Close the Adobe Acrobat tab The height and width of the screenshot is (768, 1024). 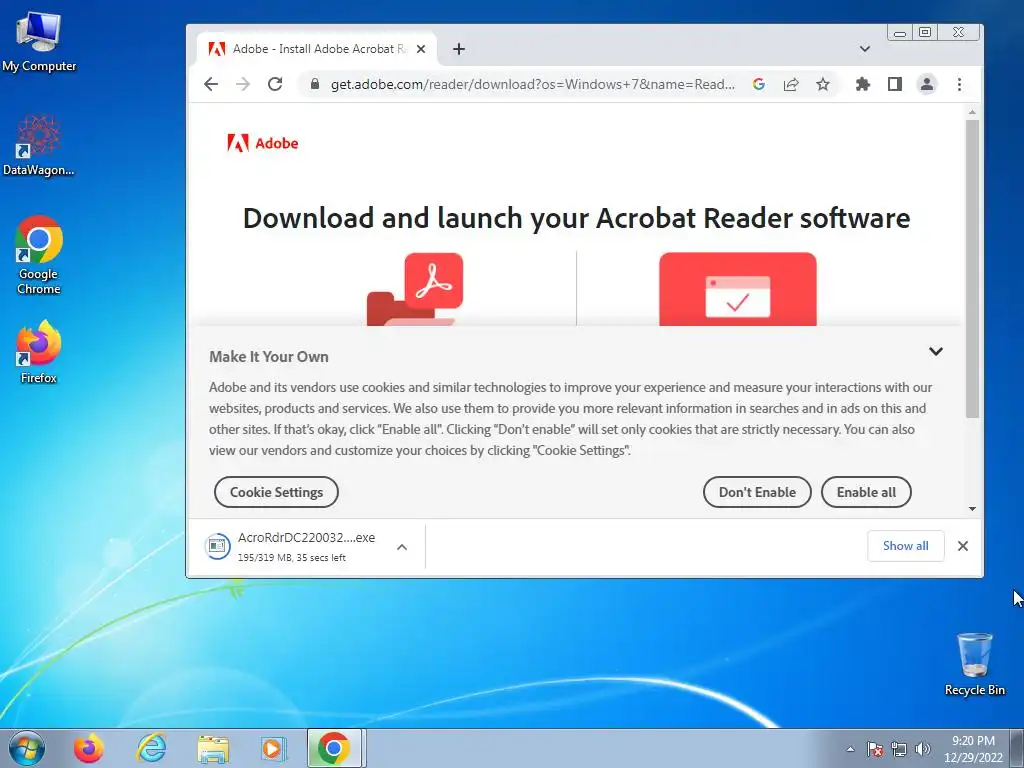tap(421, 49)
